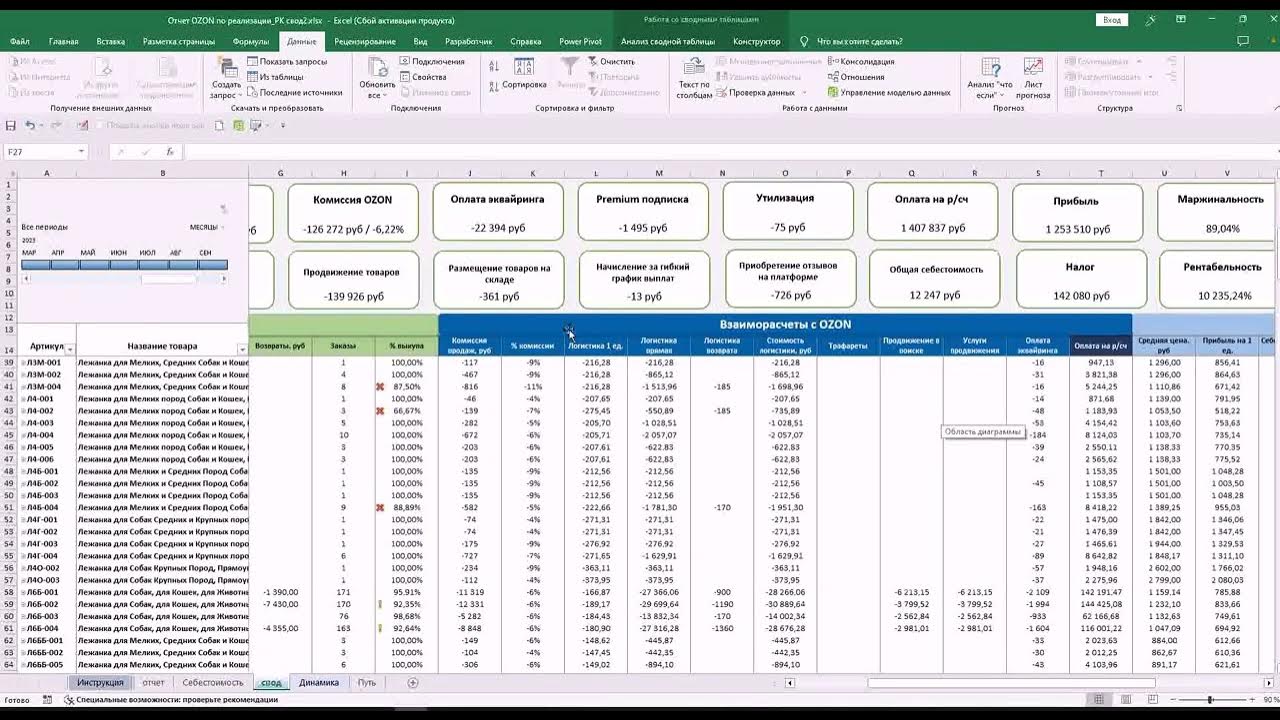The height and width of the screenshot is (720, 1280).
Task: Open the Конструктор tab
Action: tap(756, 42)
